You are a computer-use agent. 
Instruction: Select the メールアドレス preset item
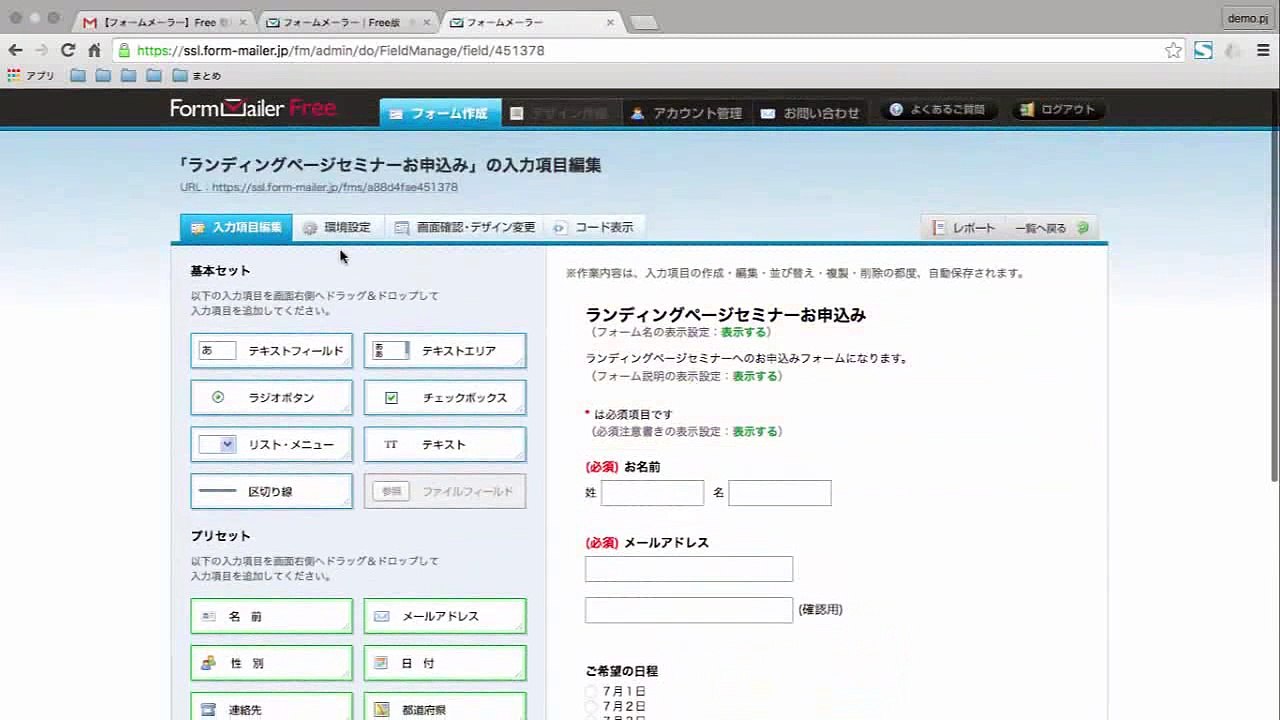point(445,617)
